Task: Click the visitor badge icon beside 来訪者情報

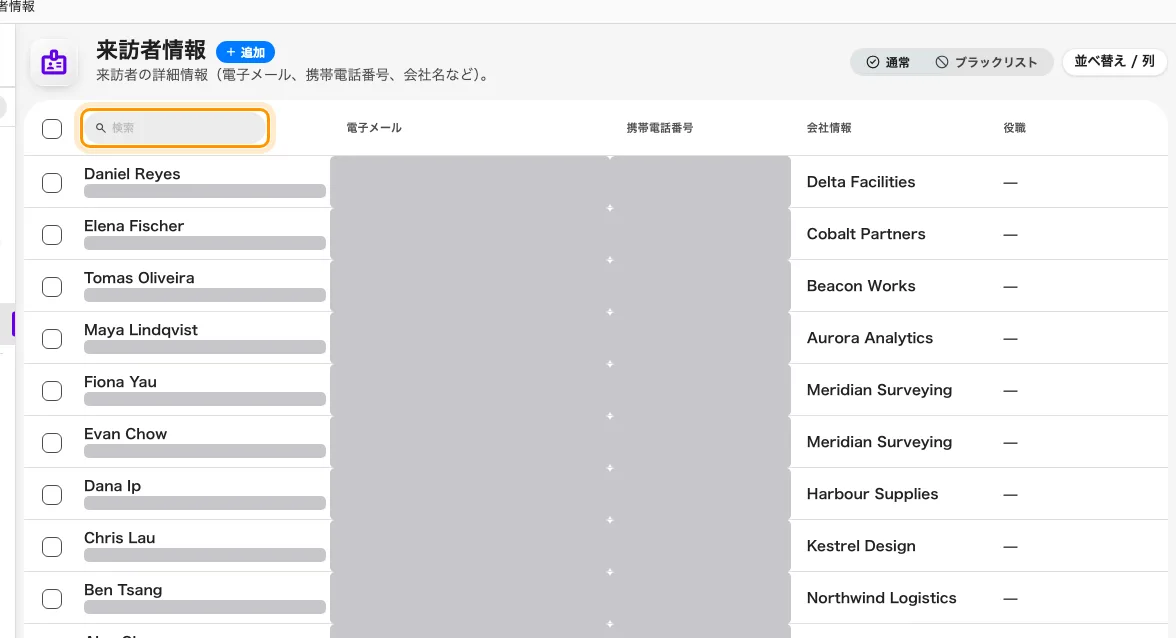Action: 54,62
